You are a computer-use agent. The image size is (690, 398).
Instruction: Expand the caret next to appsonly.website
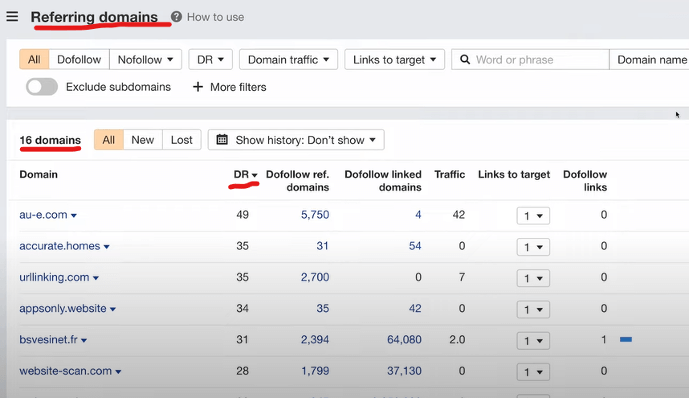[x=113, y=310]
